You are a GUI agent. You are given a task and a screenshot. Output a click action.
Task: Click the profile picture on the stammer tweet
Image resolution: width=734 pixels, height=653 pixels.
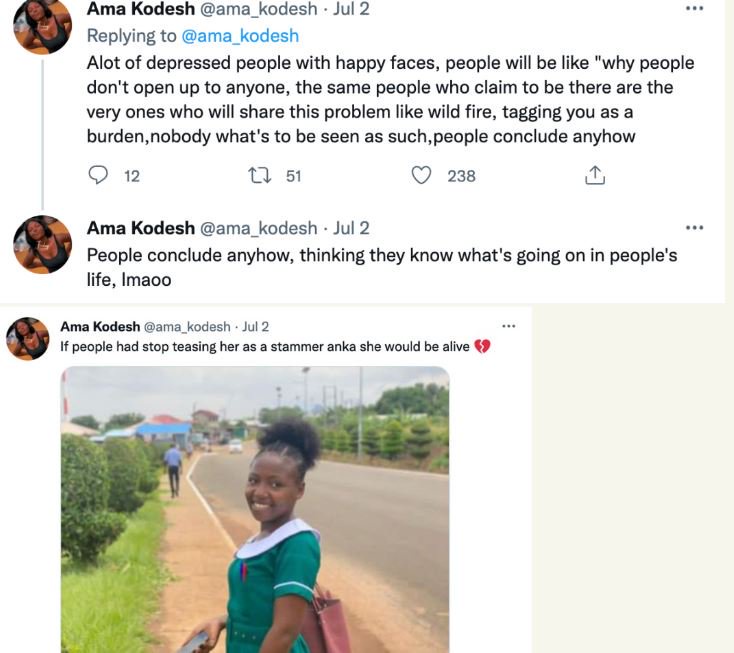click(28, 339)
